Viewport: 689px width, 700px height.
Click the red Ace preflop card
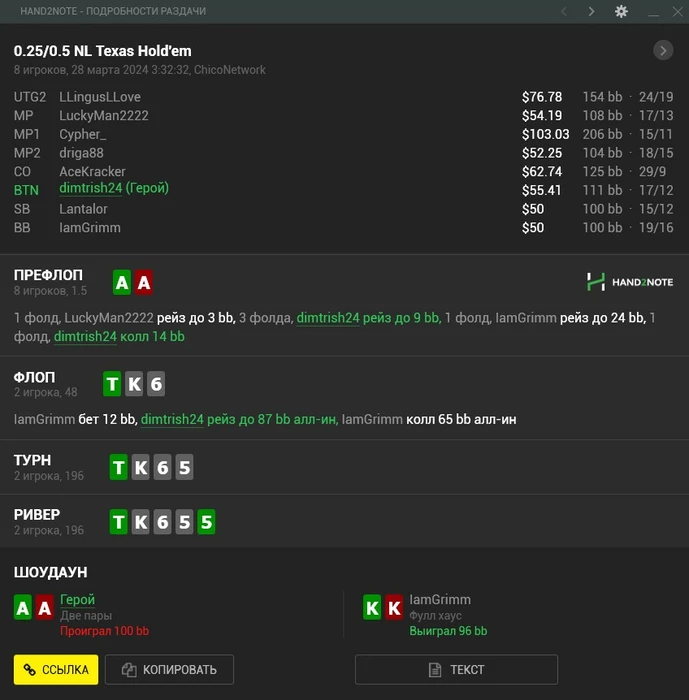[x=144, y=282]
